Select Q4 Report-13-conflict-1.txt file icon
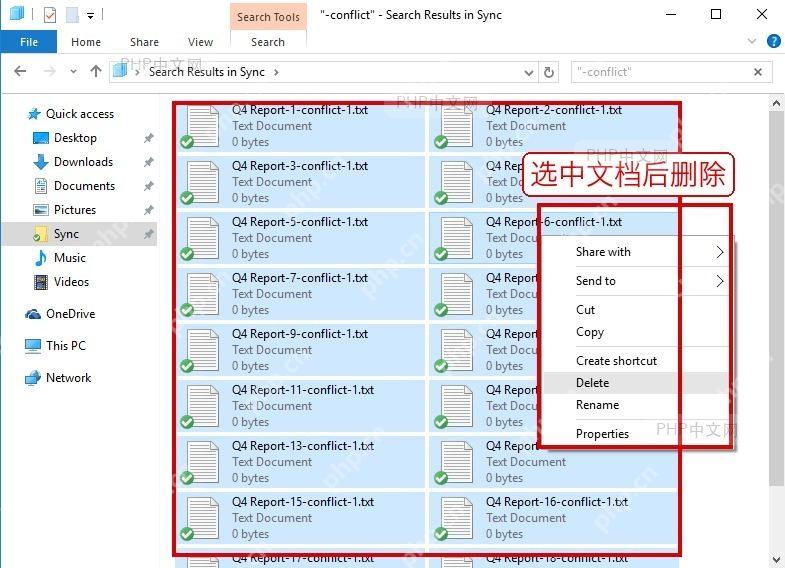Viewport: 785px width, 568px height. [201, 463]
